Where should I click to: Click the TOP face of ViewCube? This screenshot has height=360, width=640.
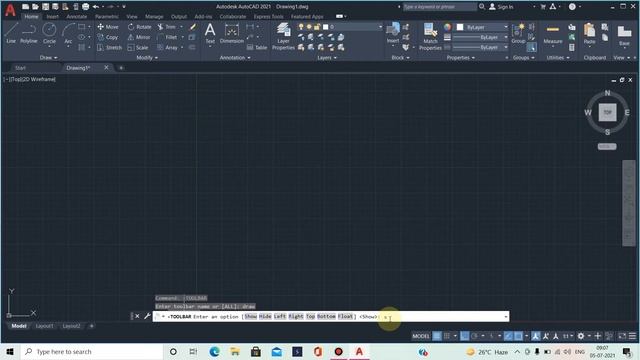point(607,112)
